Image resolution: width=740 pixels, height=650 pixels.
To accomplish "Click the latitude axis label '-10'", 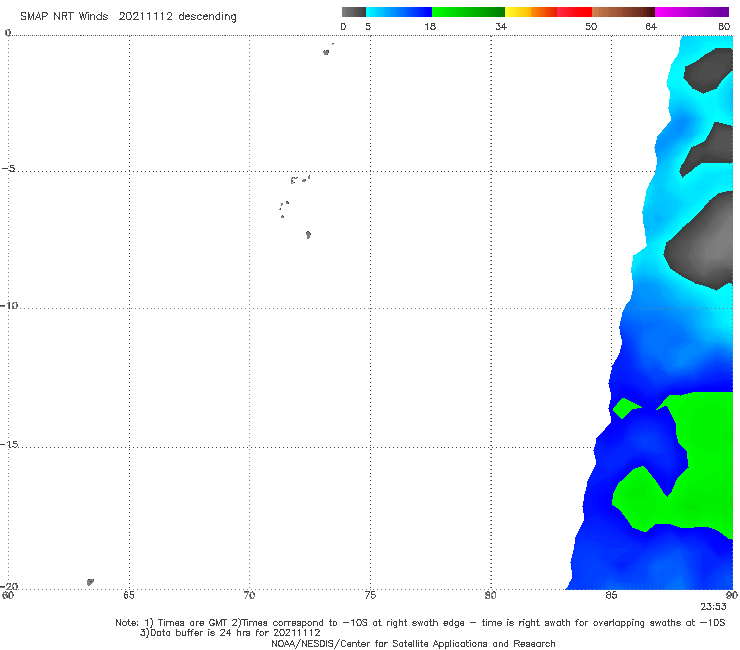I will click(9, 305).
